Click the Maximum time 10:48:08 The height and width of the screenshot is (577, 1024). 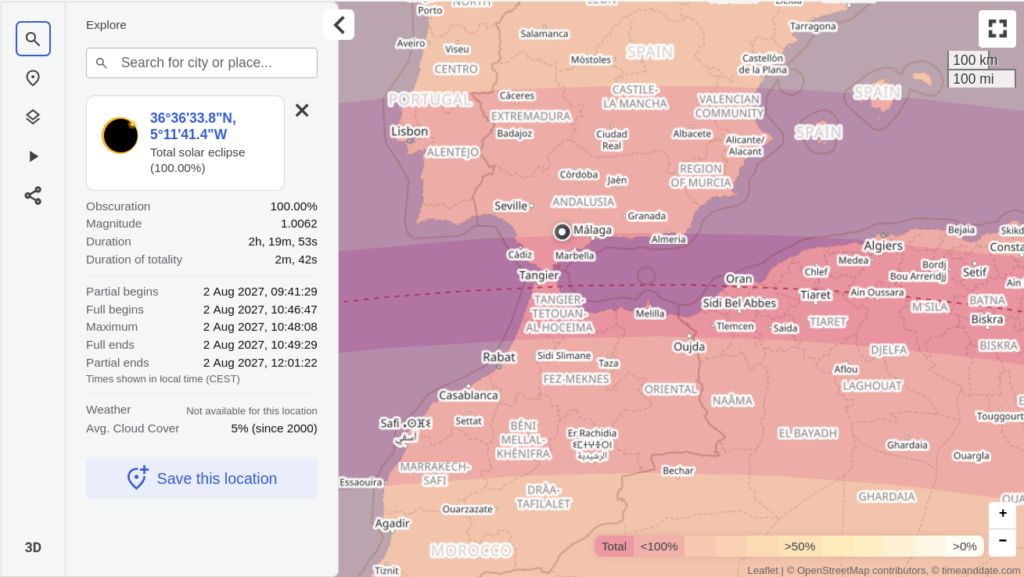[x=260, y=326]
